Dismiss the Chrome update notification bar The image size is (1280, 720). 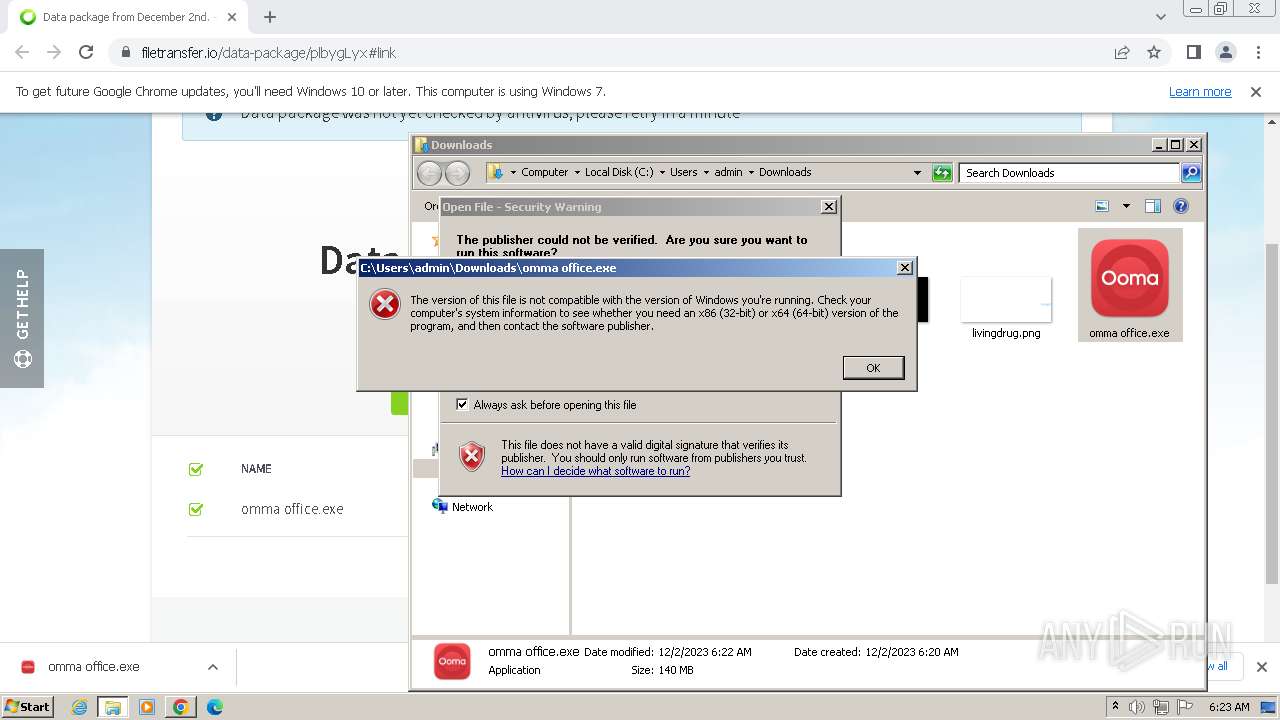pos(1256,91)
